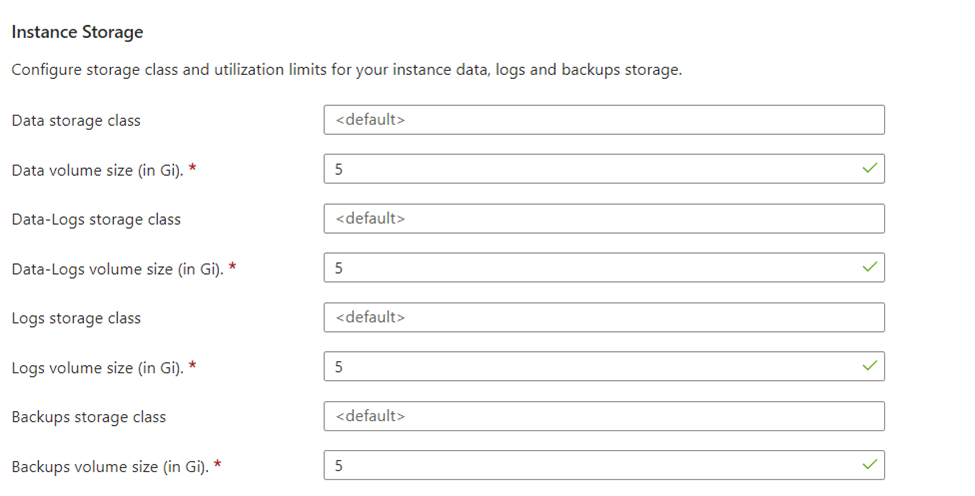Image resolution: width=975 pixels, height=496 pixels.
Task: Click the Backups volume size input
Action: (604, 466)
